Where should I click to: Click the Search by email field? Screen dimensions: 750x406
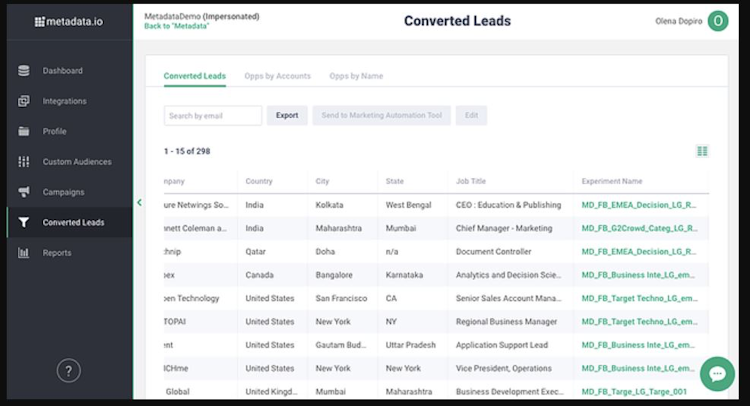pyautogui.click(x=213, y=115)
